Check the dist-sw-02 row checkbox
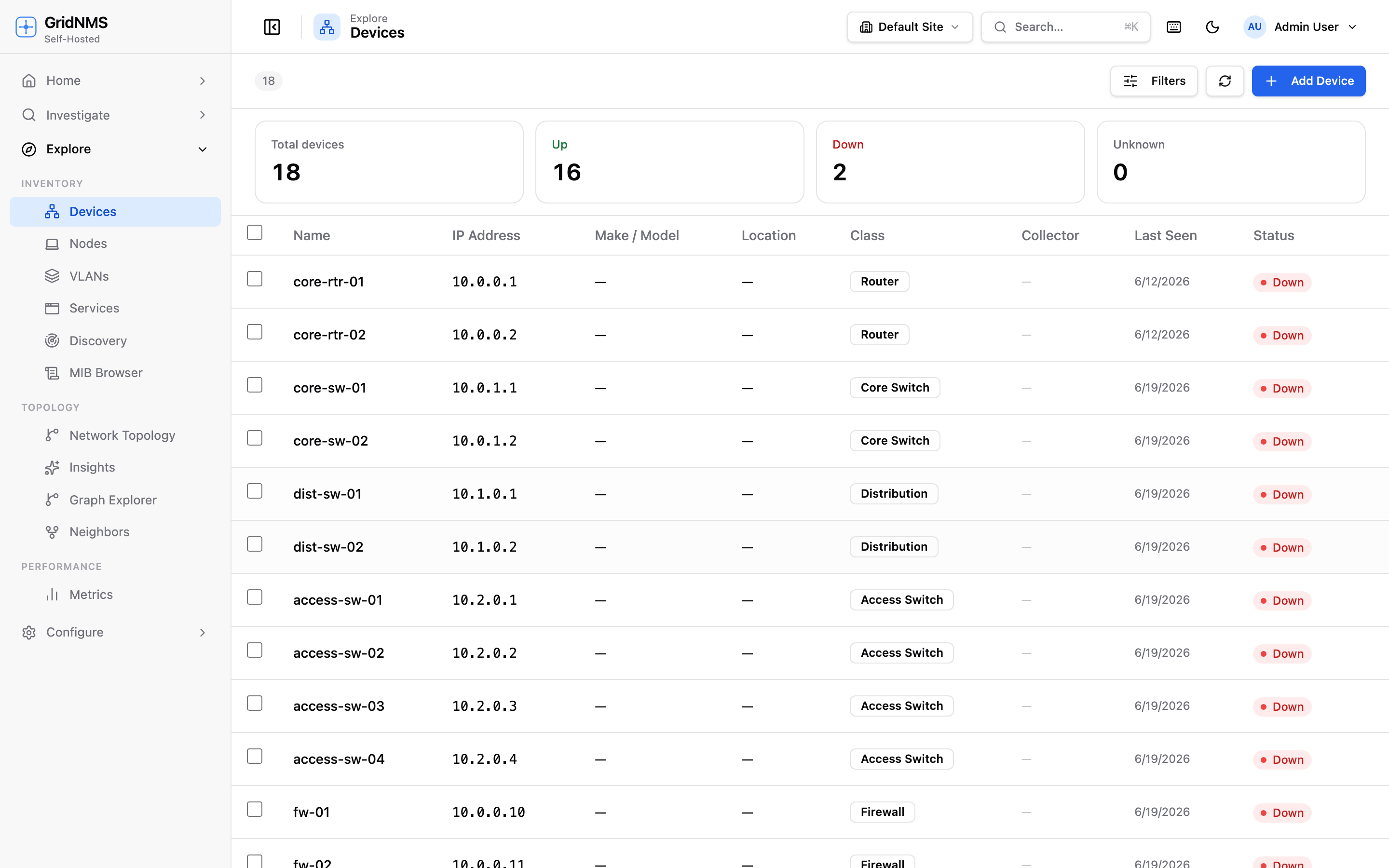 (255, 544)
